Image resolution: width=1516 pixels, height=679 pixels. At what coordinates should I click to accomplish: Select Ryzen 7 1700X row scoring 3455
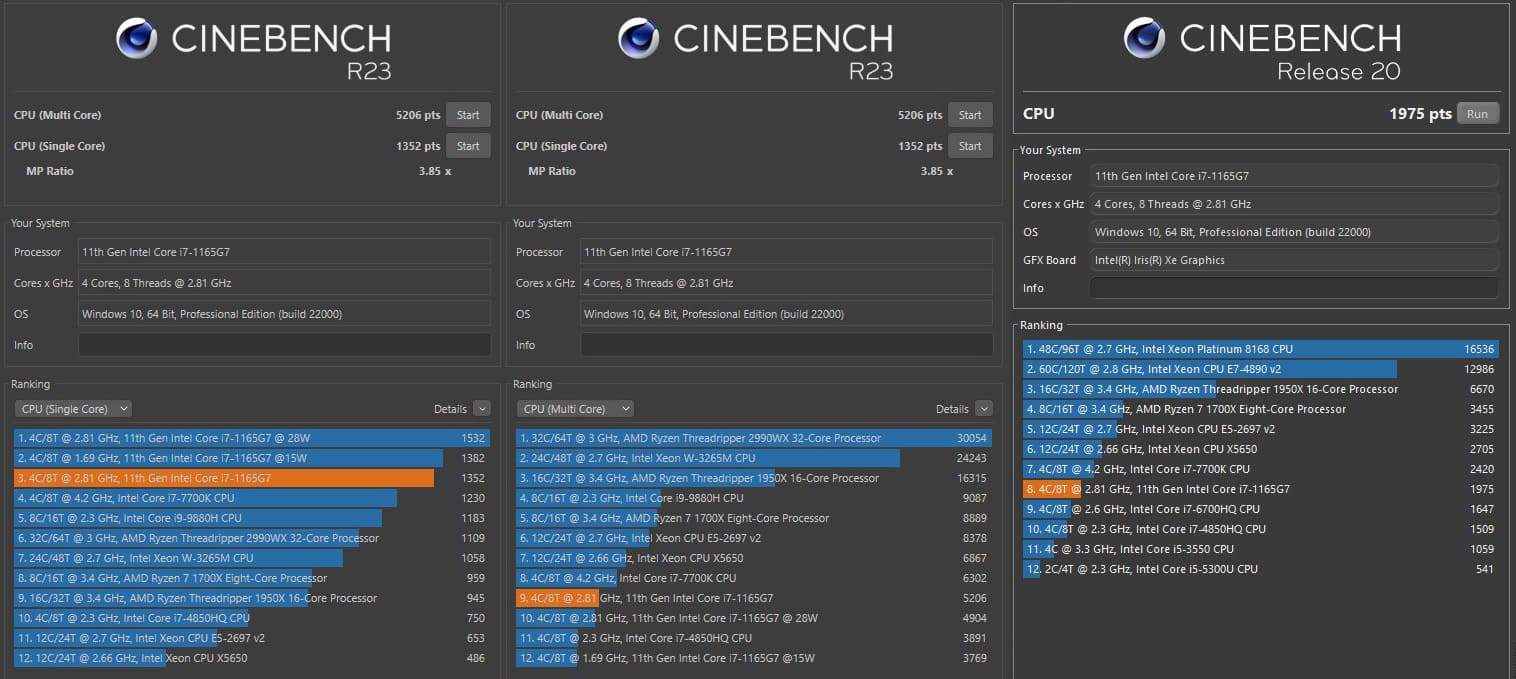tap(1260, 409)
